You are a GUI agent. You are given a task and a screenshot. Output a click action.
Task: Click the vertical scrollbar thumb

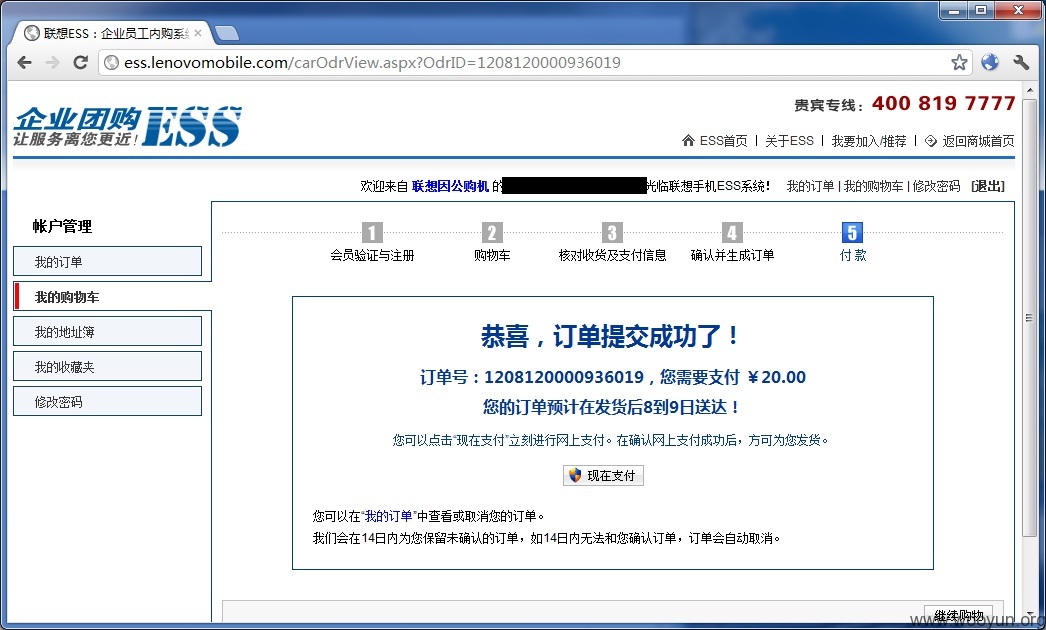[x=1030, y=319]
